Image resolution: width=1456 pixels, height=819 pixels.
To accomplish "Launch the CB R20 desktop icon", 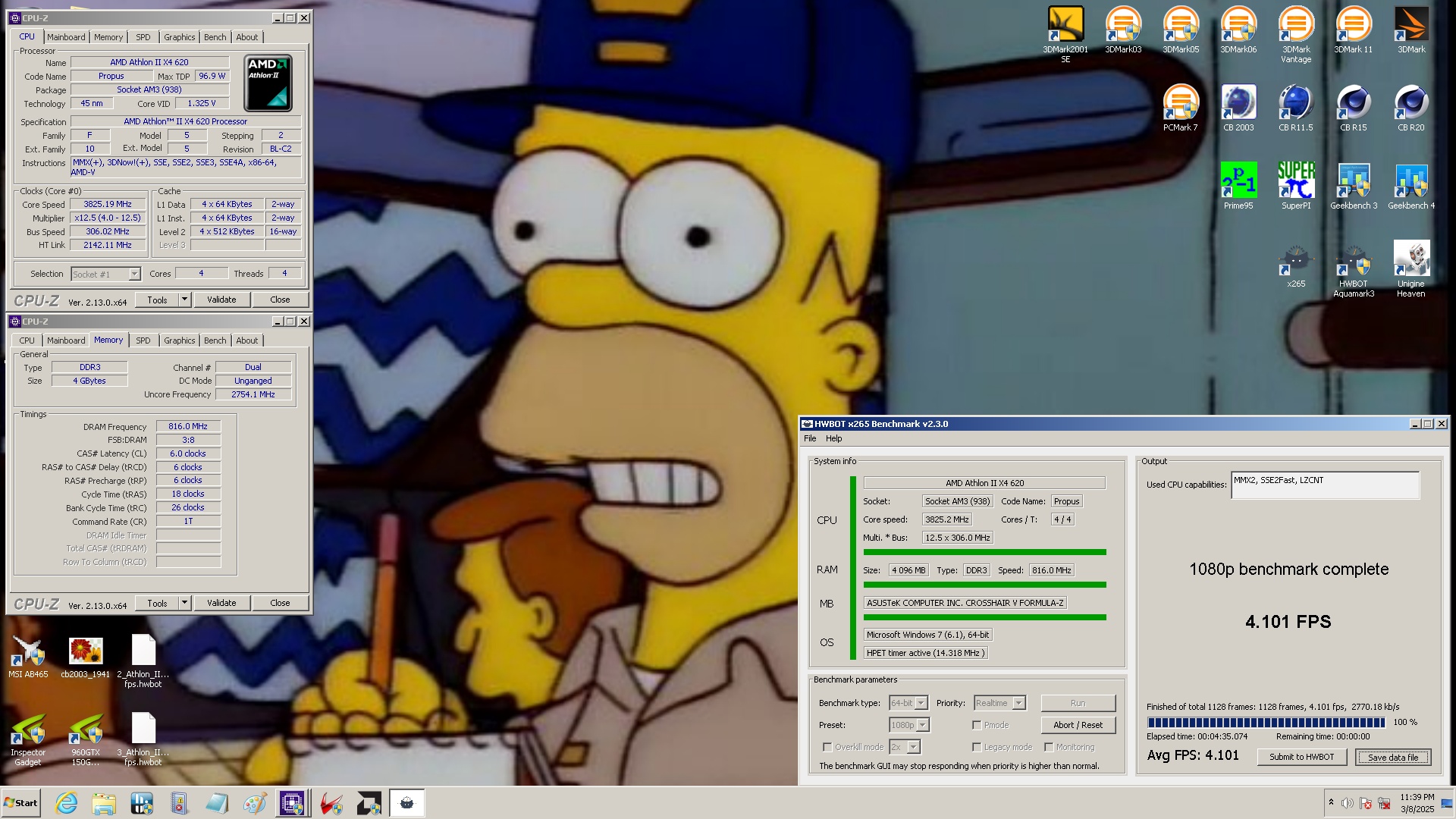I will (x=1411, y=108).
